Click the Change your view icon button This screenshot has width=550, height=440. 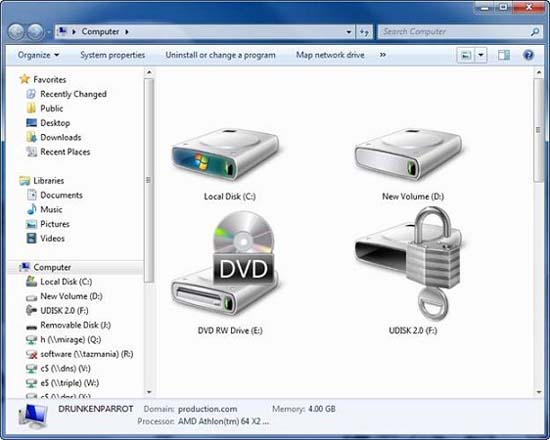coord(466,55)
